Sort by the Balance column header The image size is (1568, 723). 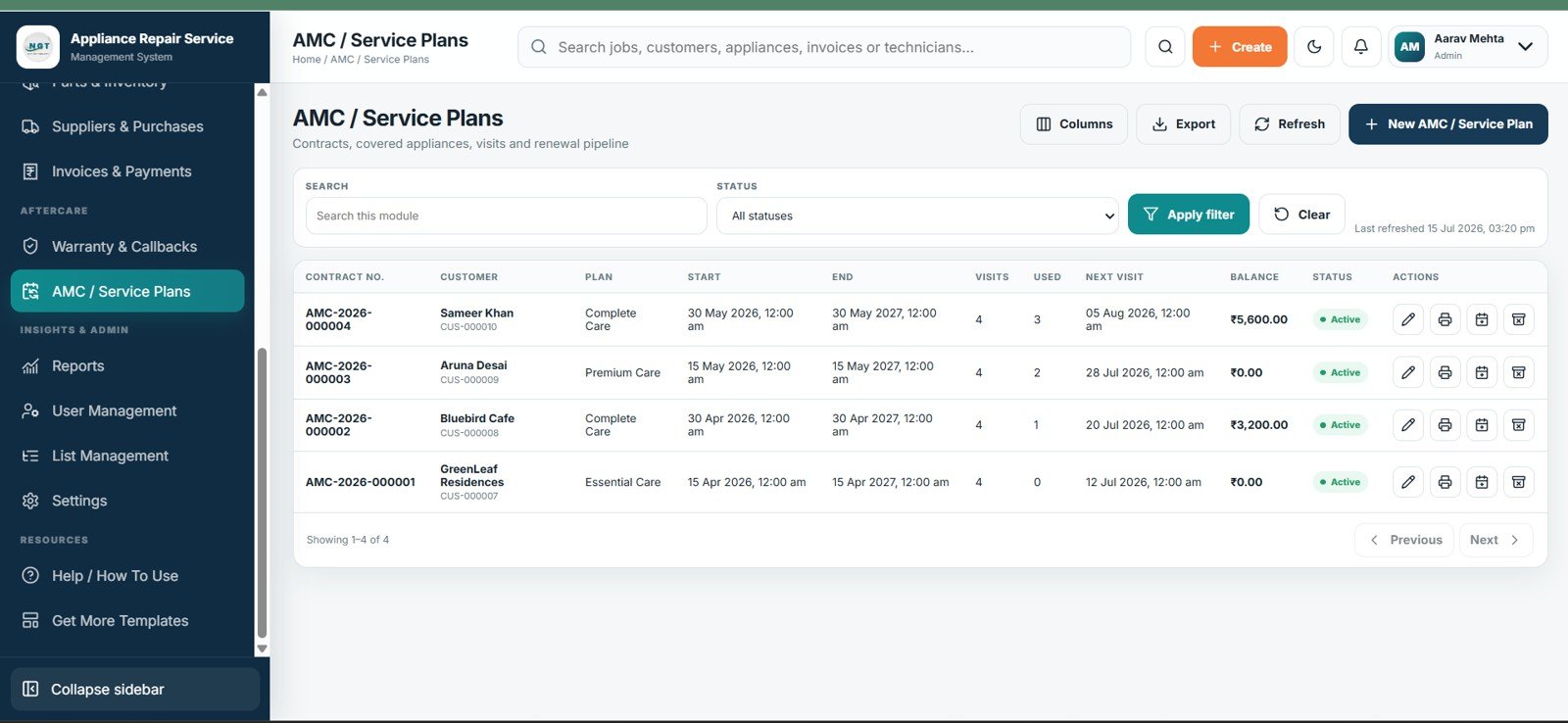(x=1254, y=277)
